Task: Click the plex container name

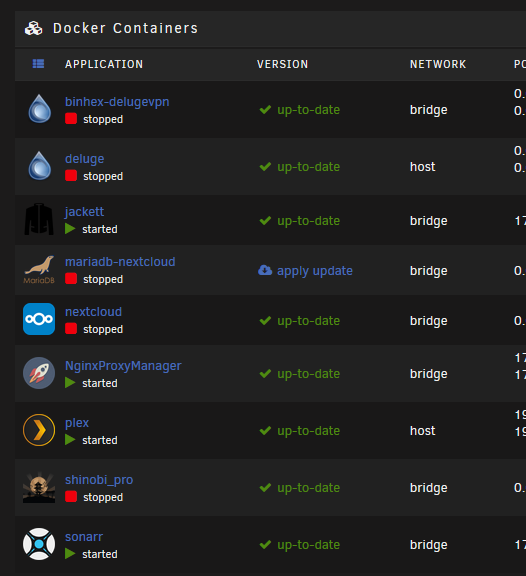Action: coord(77,422)
